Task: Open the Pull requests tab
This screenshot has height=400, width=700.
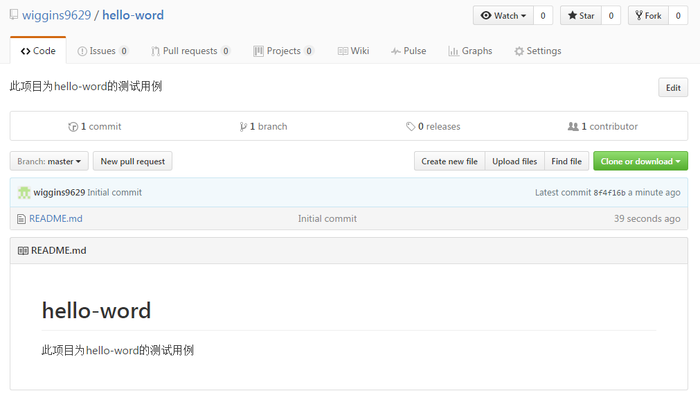Action: [x=191, y=51]
